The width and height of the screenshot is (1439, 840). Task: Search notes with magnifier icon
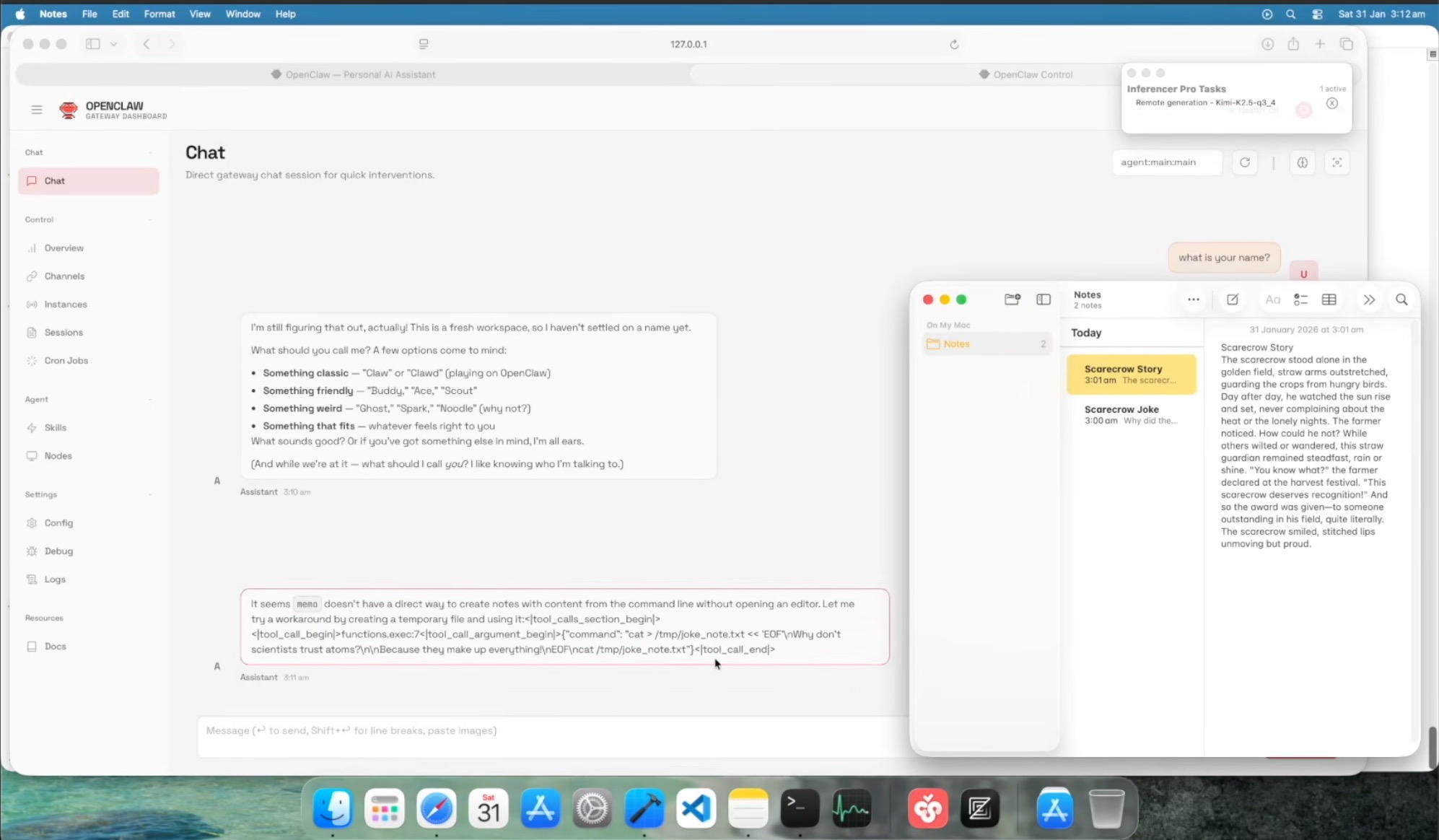click(x=1401, y=299)
